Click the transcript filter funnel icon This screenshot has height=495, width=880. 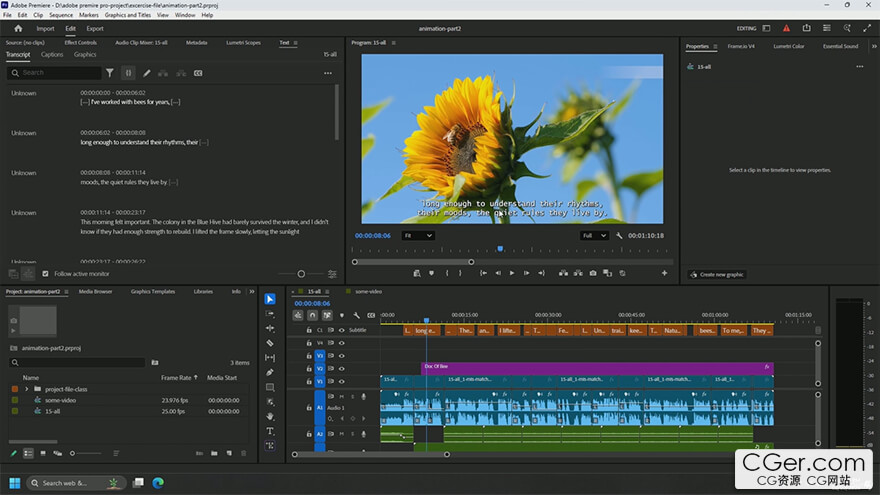tap(110, 73)
